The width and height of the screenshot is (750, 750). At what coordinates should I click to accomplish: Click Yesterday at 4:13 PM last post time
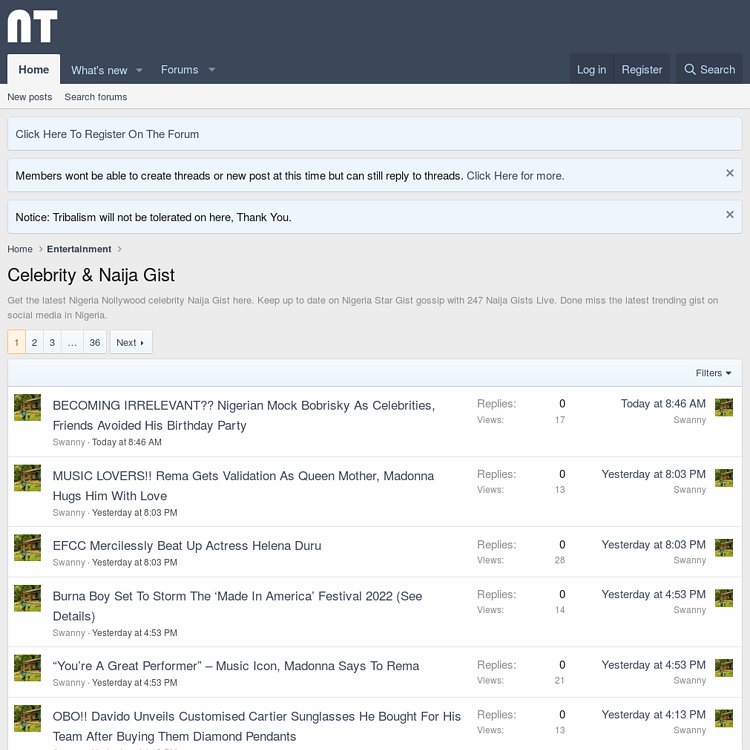coord(653,714)
